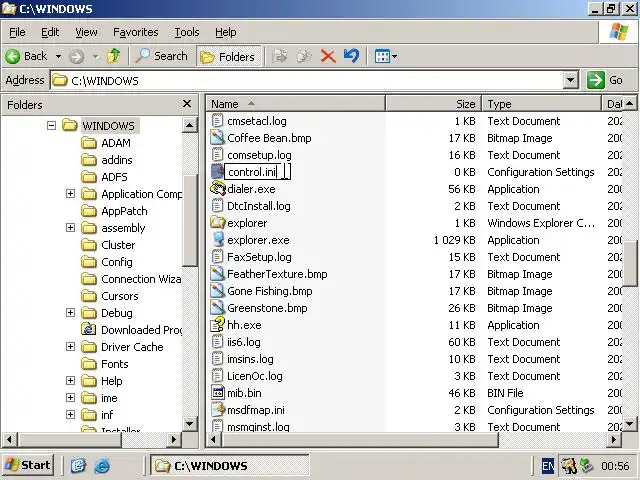Image resolution: width=640 pixels, height=480 pixels.
Task: Click the msdfmap.ini settings icon
Action: click(x=218, y=409)
